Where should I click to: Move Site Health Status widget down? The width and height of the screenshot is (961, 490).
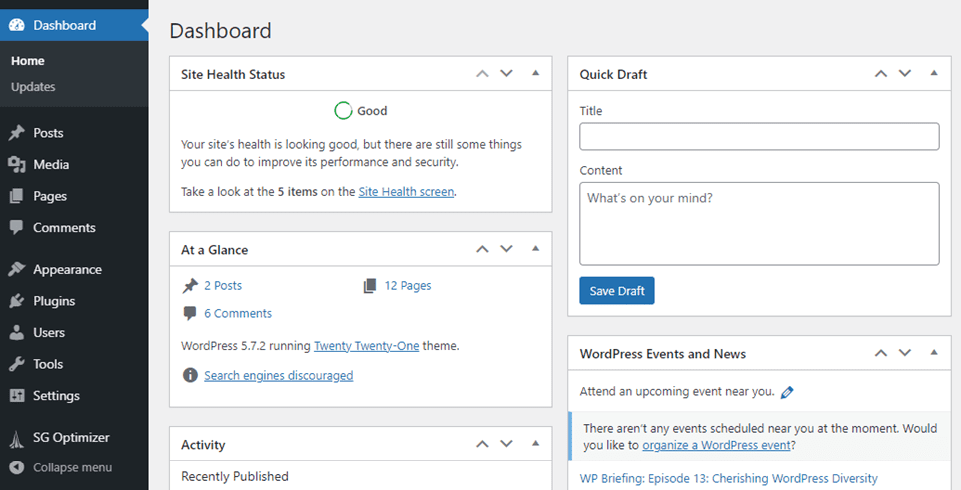pyautogui.click(x=506, y=74)
